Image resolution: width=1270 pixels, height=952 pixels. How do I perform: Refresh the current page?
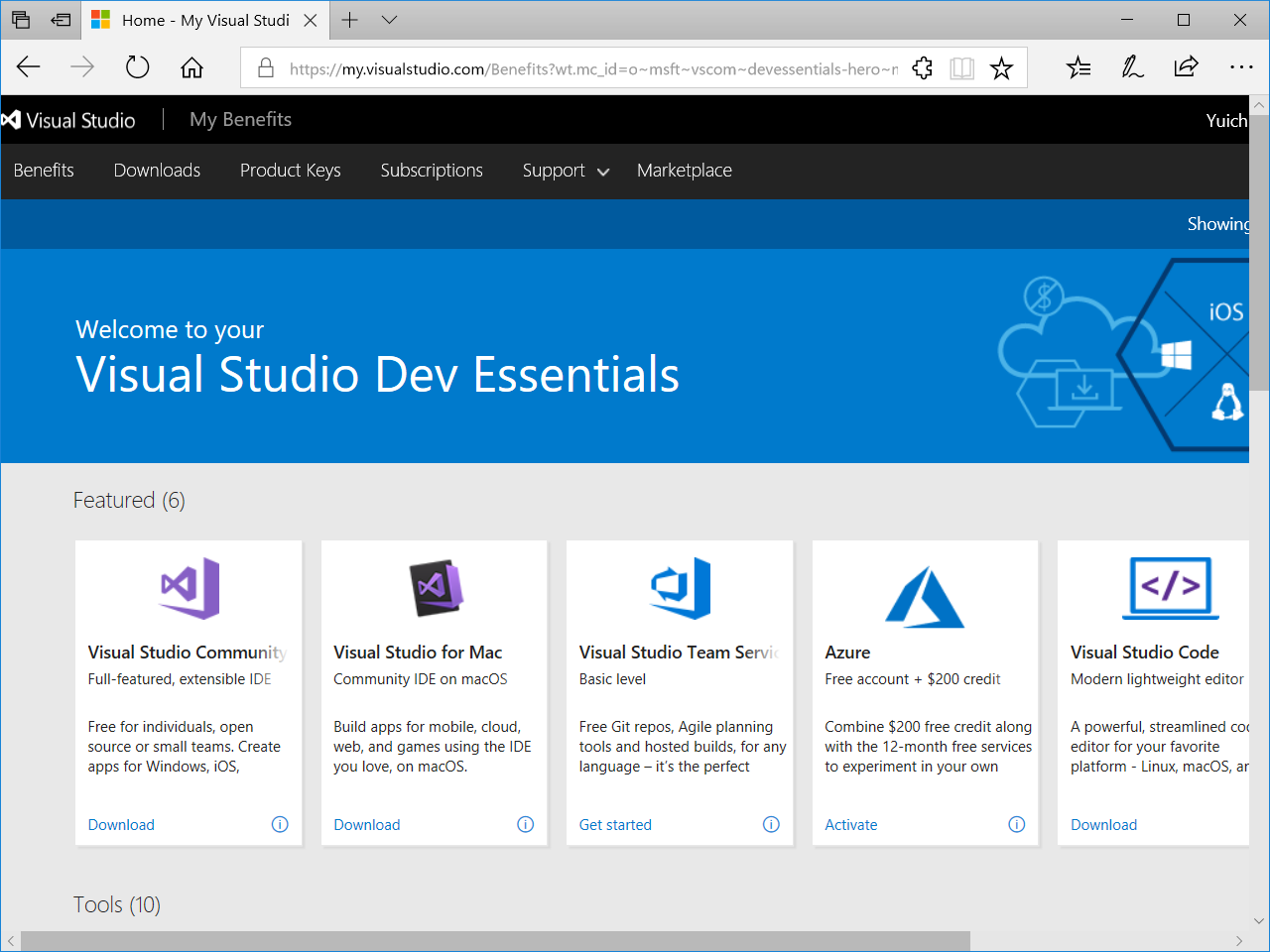click(x=137, y=67)
